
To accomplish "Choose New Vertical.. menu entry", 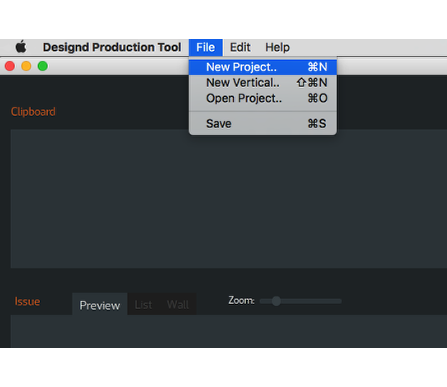I will pos(263,83).
